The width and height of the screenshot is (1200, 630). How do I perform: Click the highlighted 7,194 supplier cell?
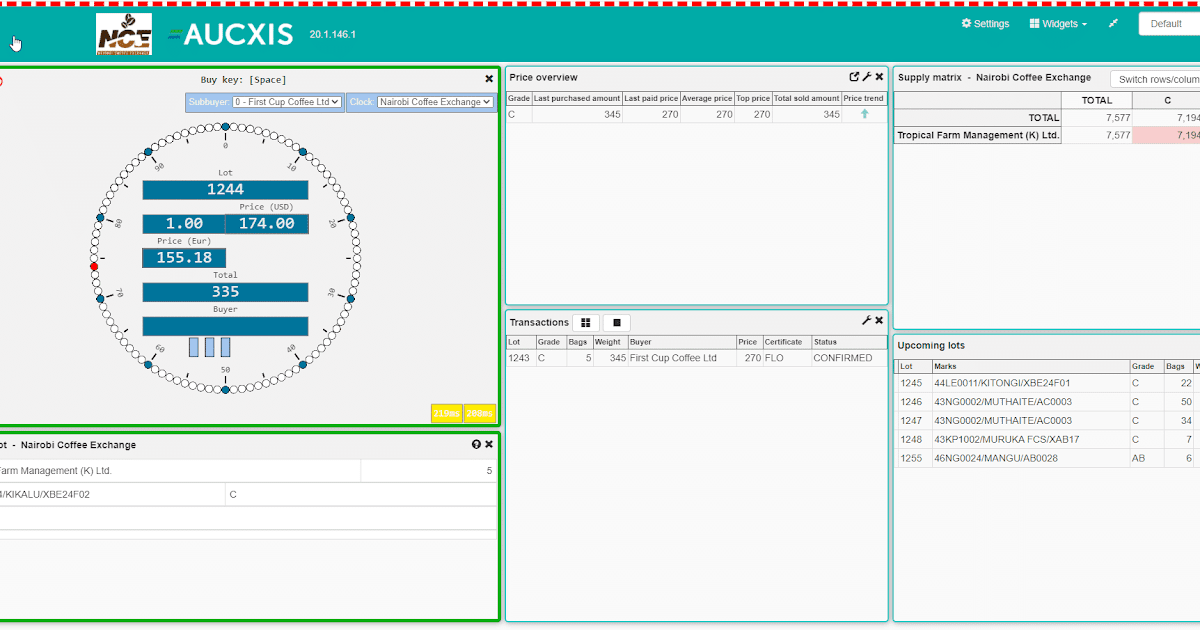point(1166,135)
